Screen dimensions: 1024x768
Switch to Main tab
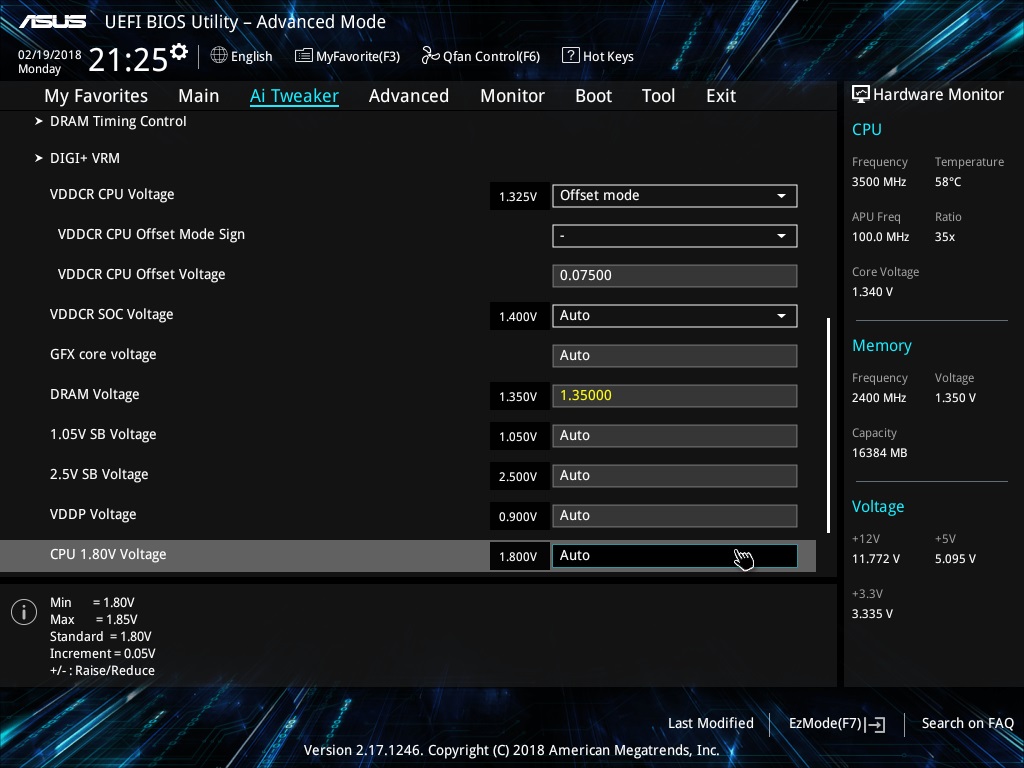click(199, 95)
